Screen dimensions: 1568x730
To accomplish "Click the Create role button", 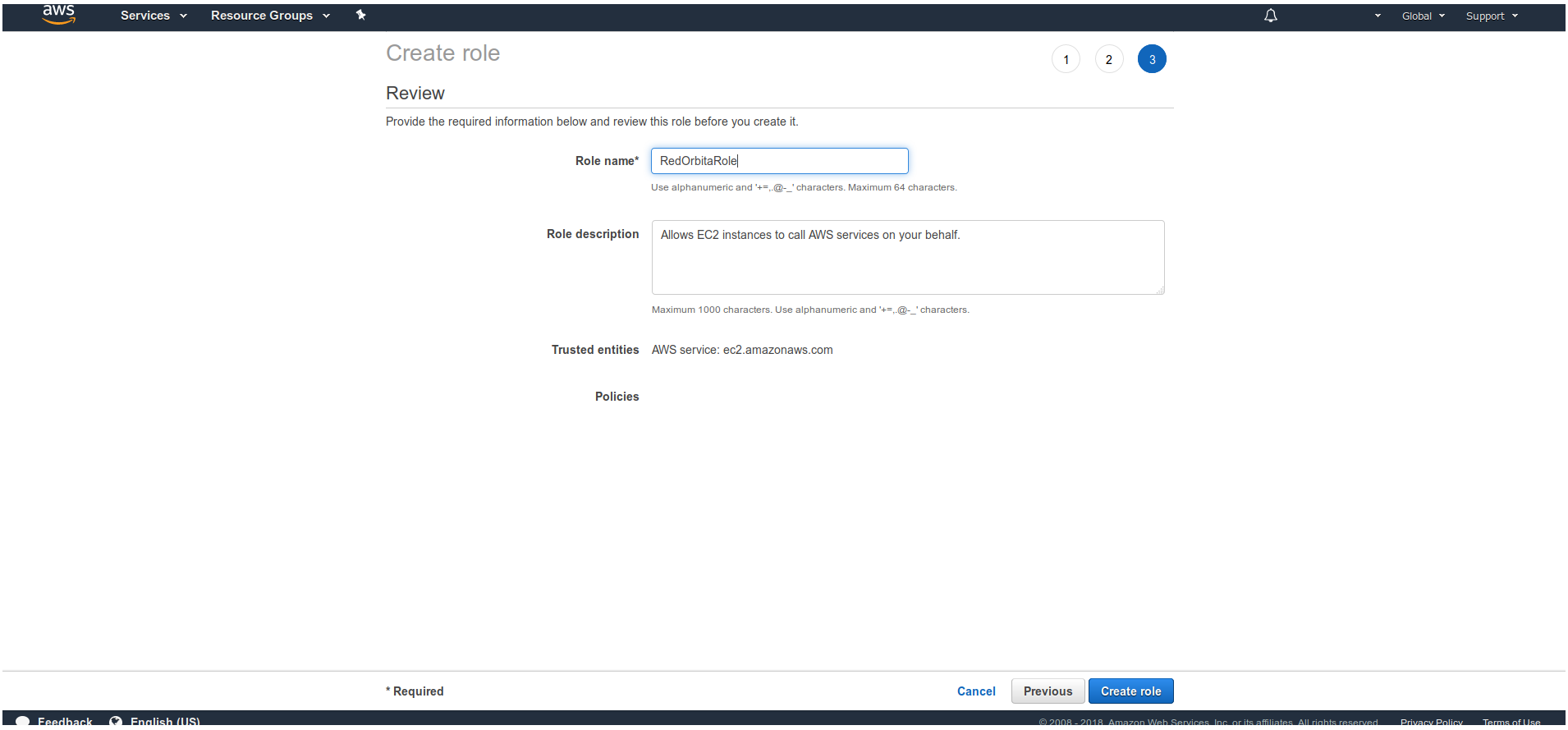I will [x=1130, y=691].
